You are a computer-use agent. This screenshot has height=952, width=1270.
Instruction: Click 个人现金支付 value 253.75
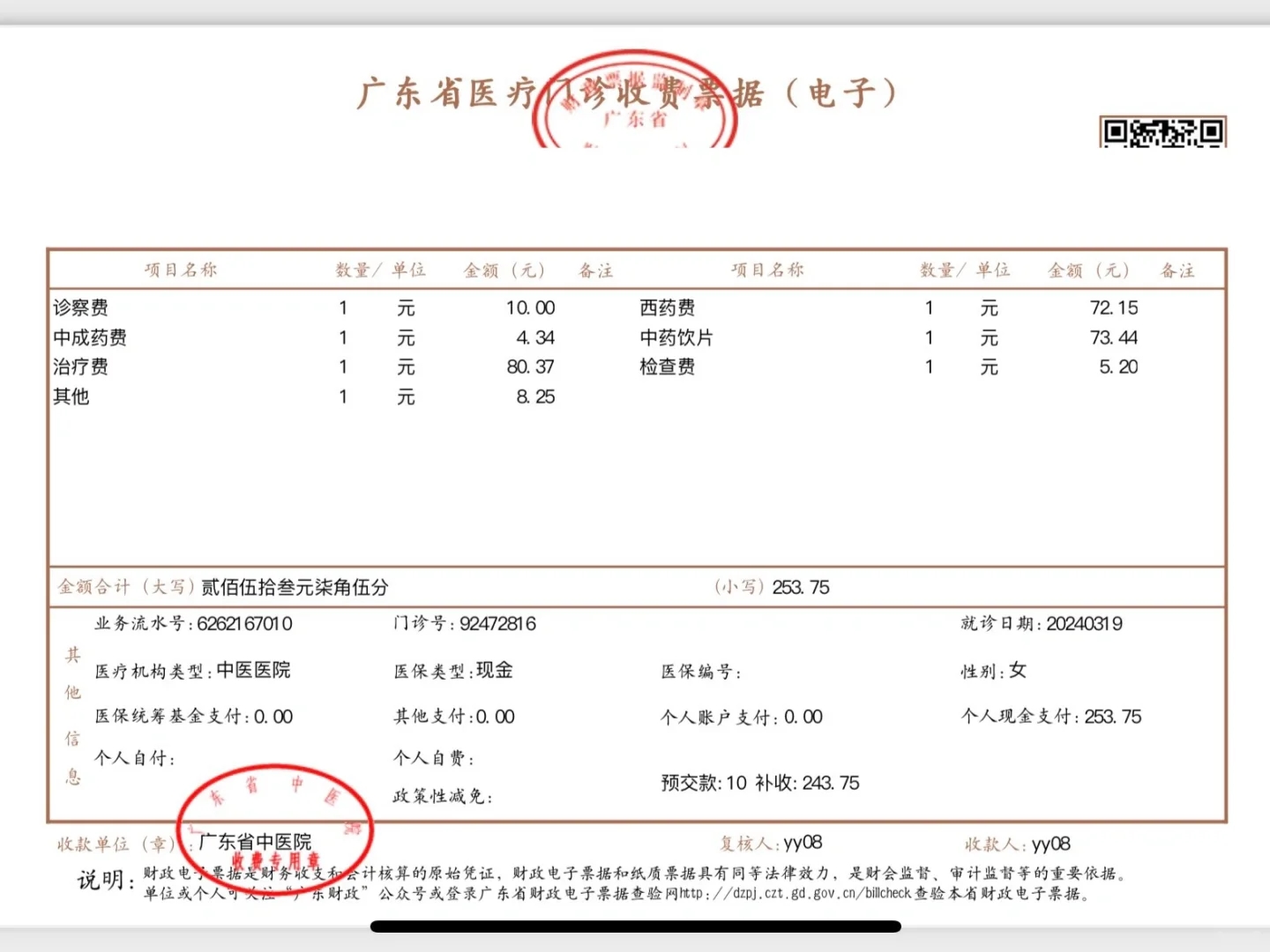pyautogui.click(x=1112, y=717)
